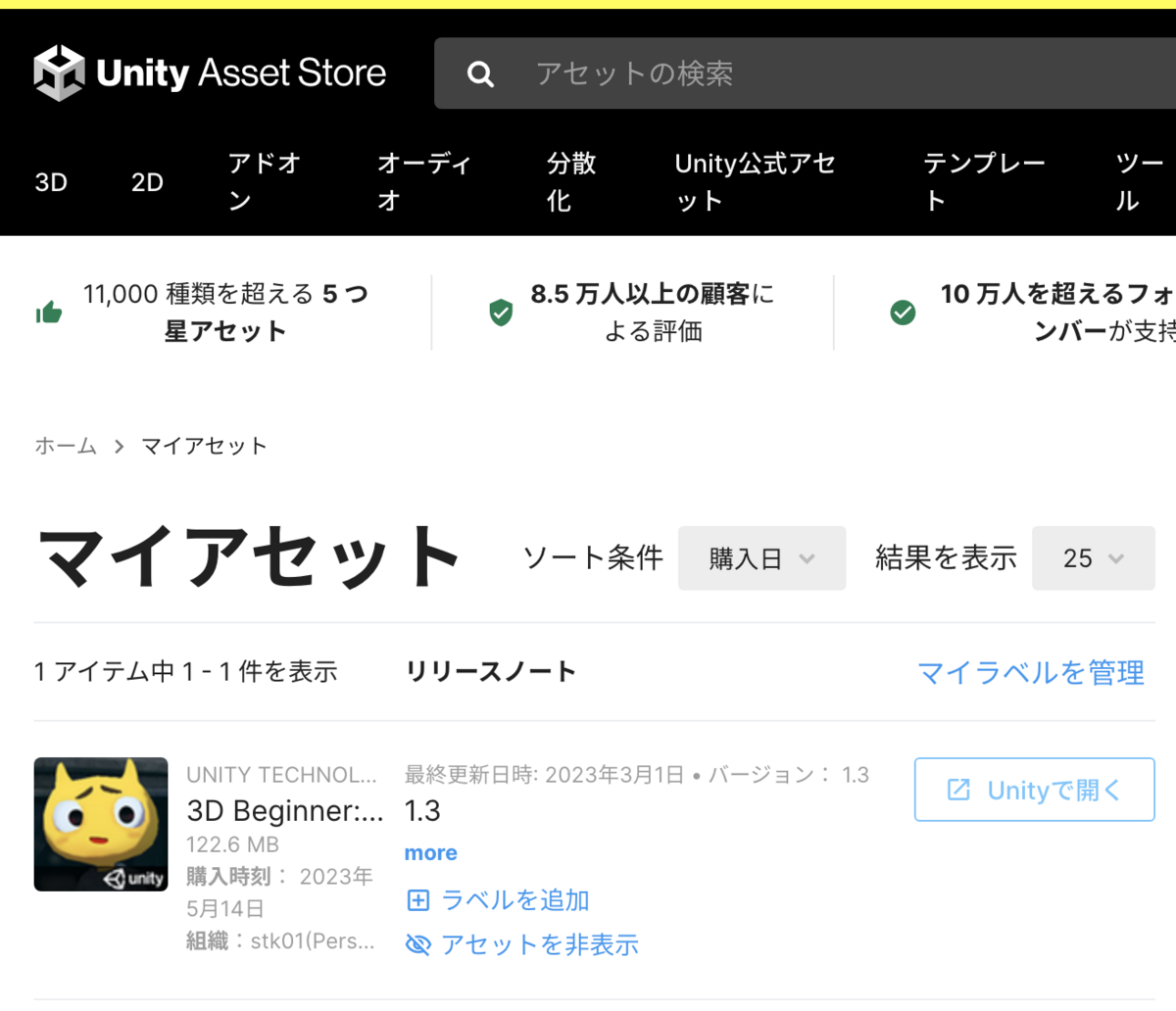This screenshot has height=1011, width=1176.
Task: Click the 122.6 MB file size text
Action: 232,844
